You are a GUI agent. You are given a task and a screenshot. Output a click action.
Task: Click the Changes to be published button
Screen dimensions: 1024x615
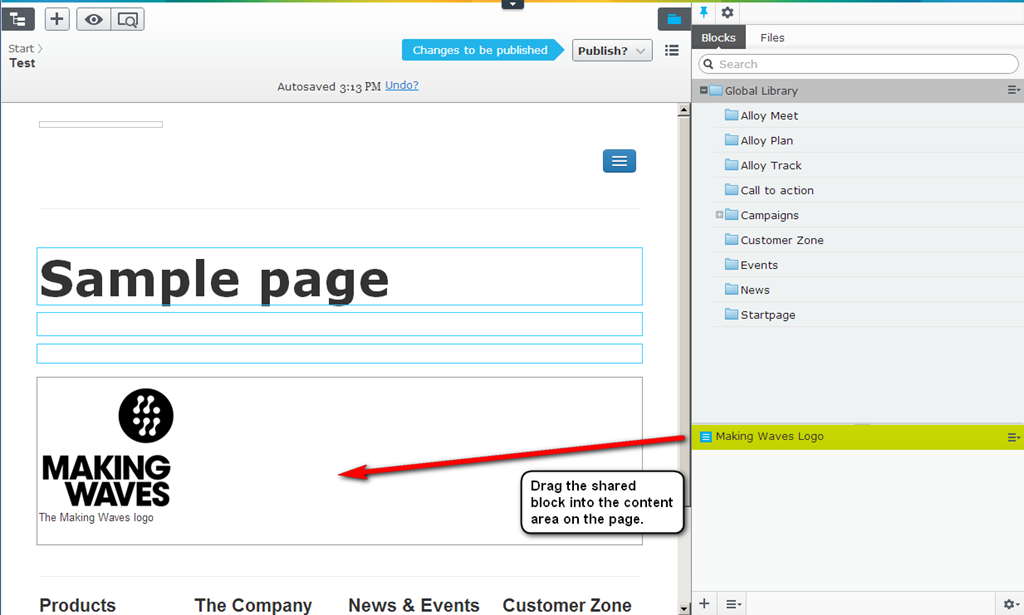[480, 50]
